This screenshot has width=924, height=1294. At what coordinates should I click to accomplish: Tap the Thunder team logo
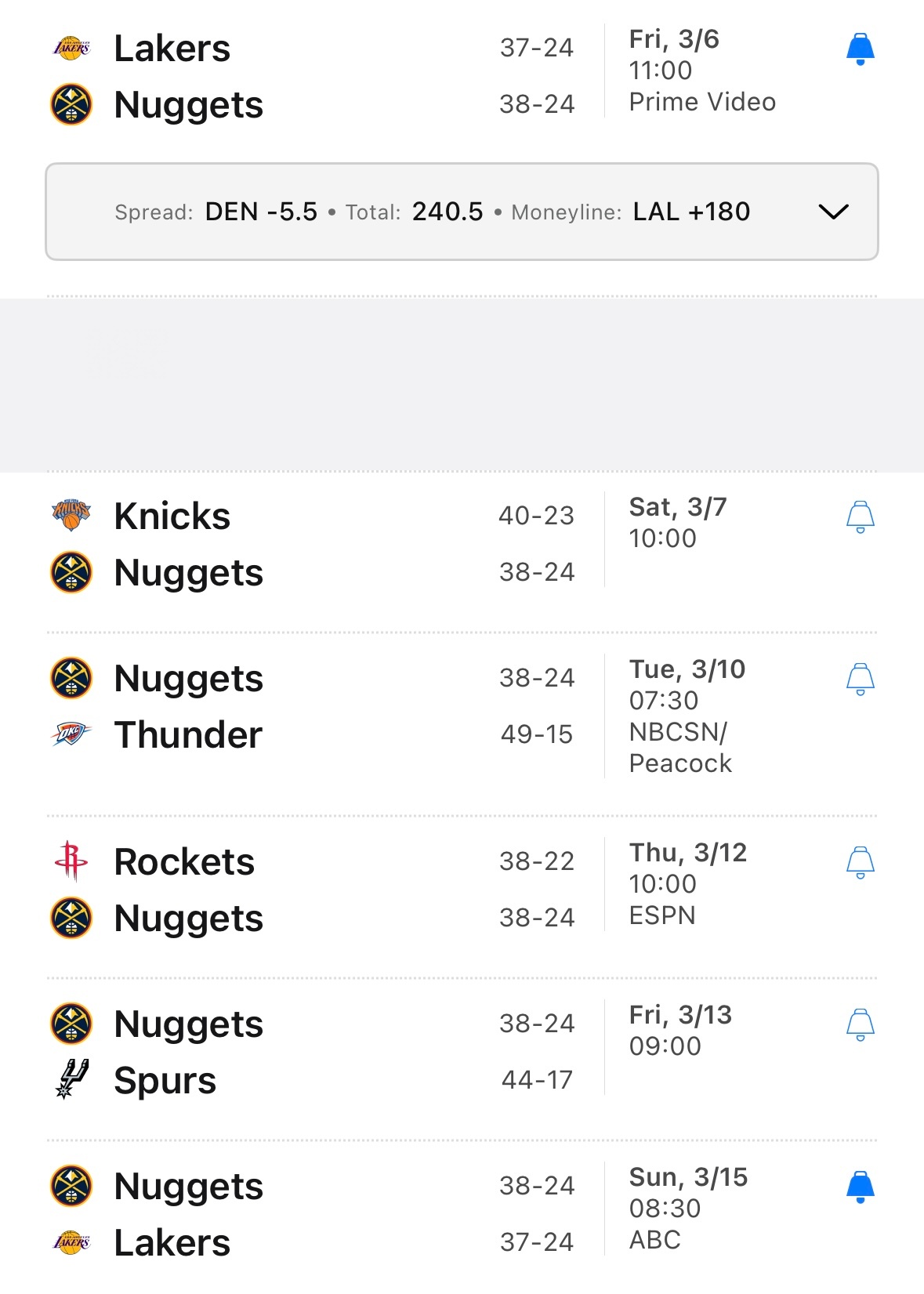(x=71, y=734)
